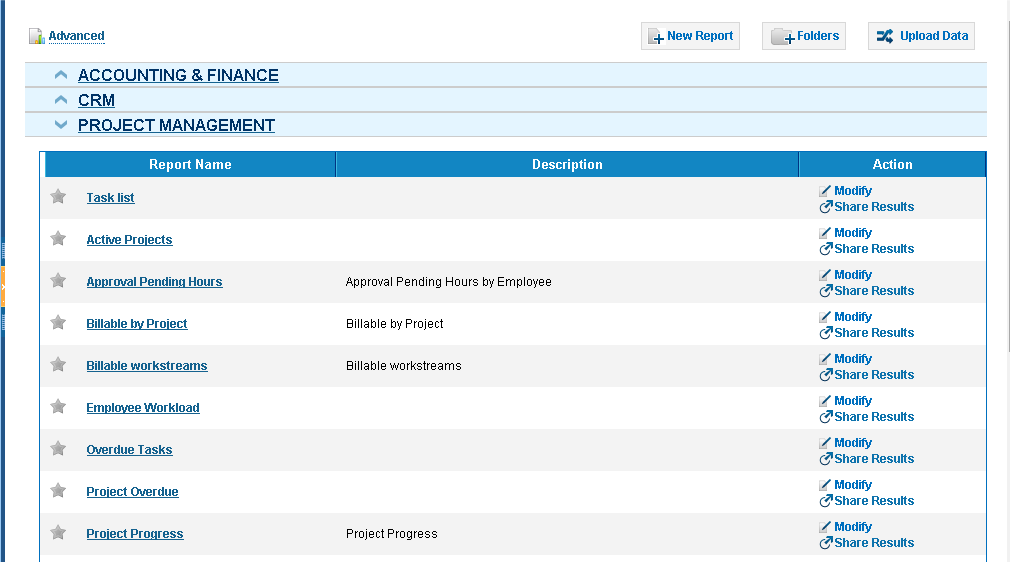
Task: Click Share Results for Billable workstreams
Action: coord(867,374)
